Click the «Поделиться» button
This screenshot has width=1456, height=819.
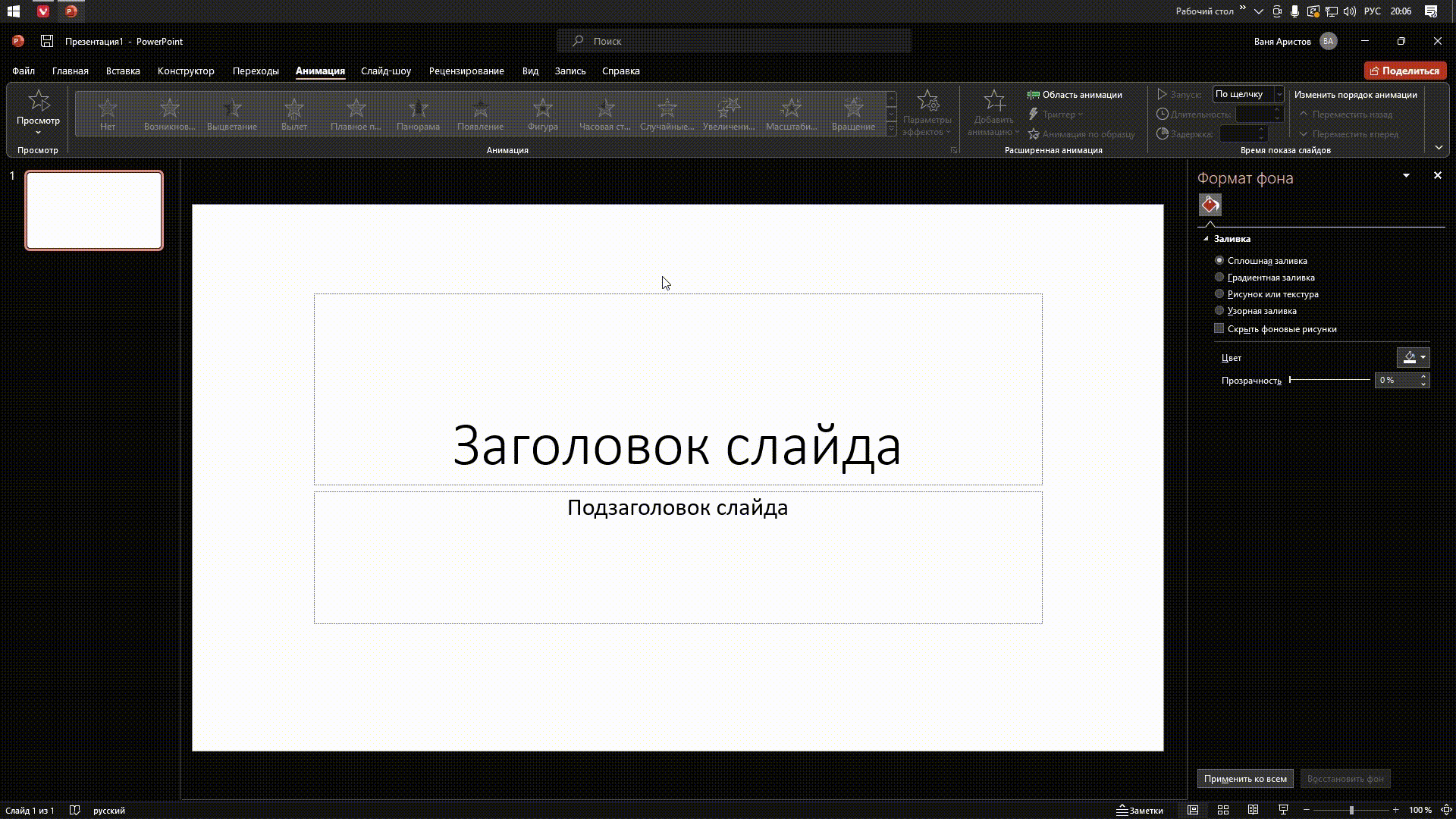[1406, 70]
